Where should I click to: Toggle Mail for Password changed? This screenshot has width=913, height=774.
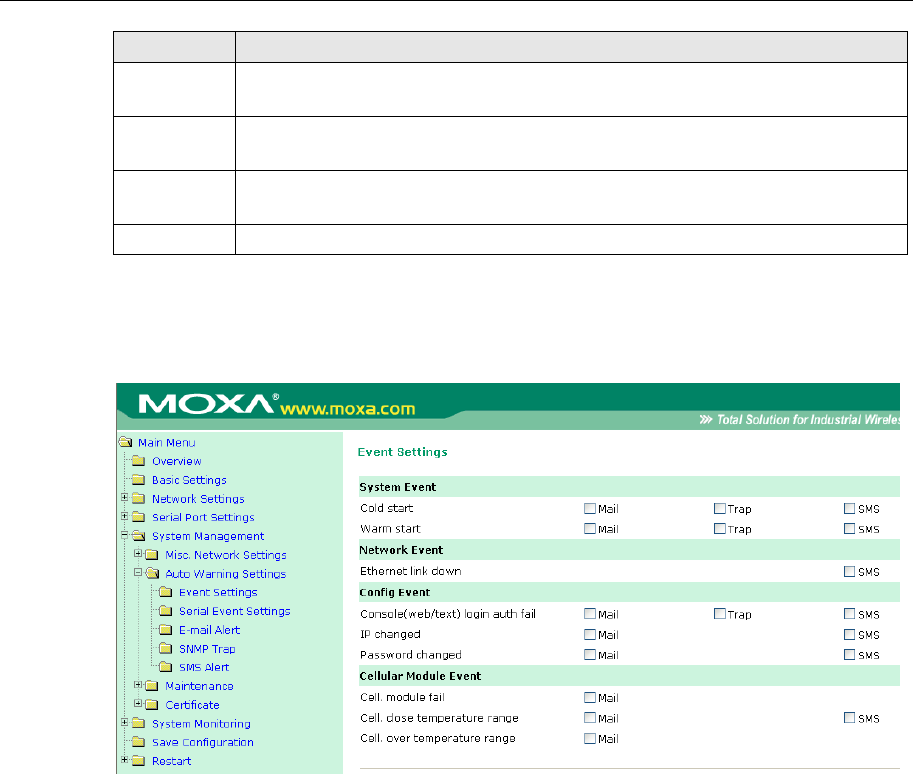(590, 655)
